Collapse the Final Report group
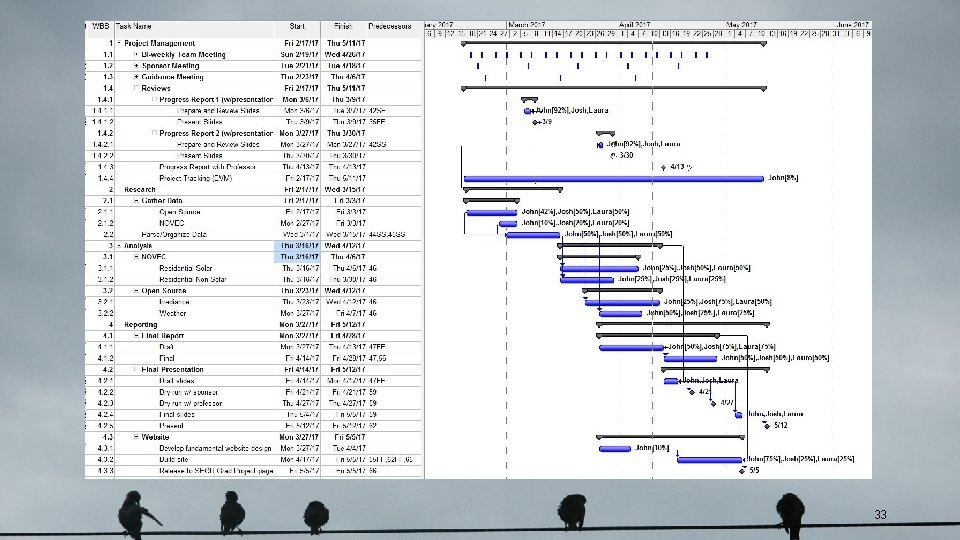960x540 pixels. coord(137,336)
